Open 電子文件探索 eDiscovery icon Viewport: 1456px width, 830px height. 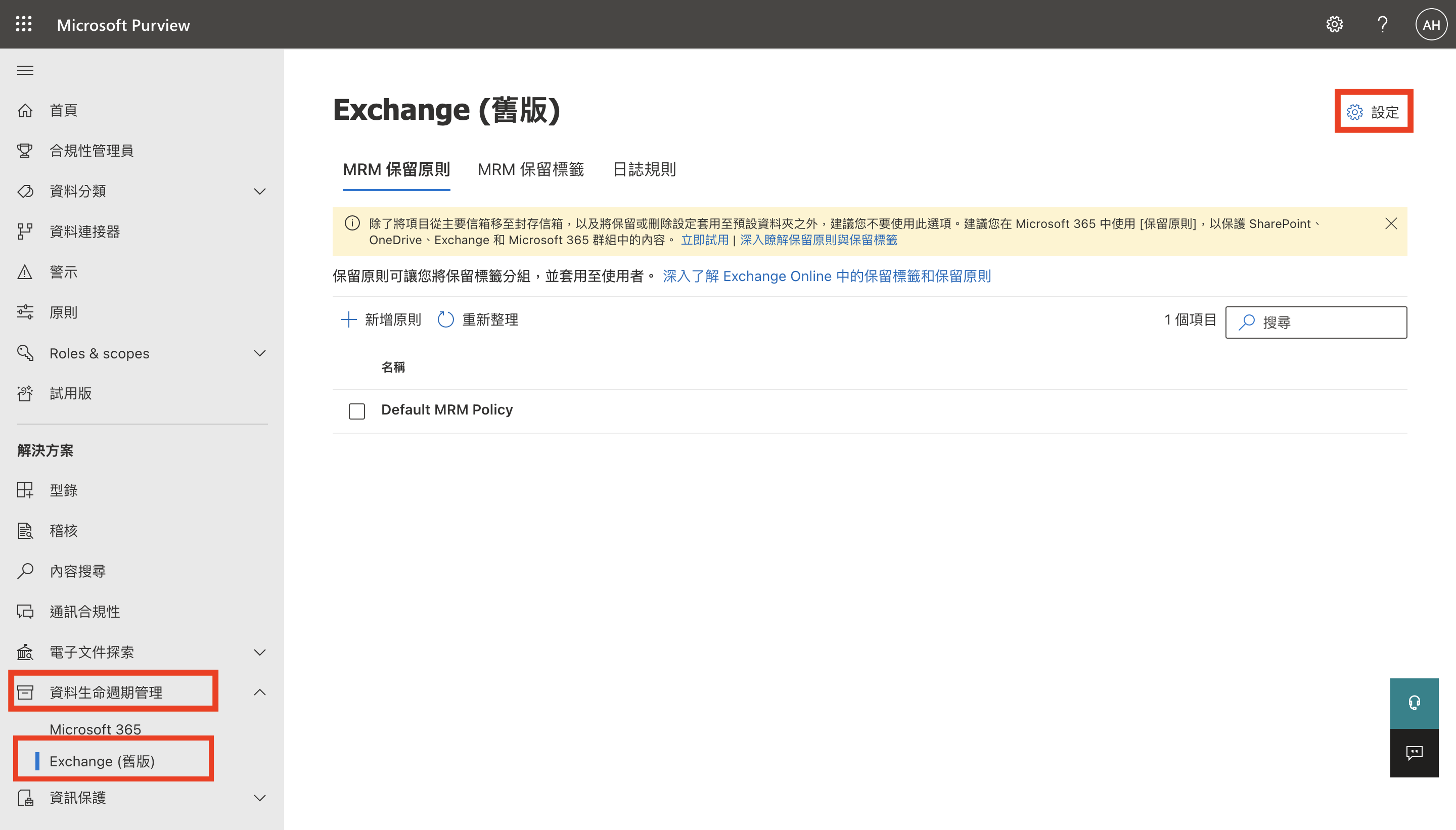tap(25, 652)
